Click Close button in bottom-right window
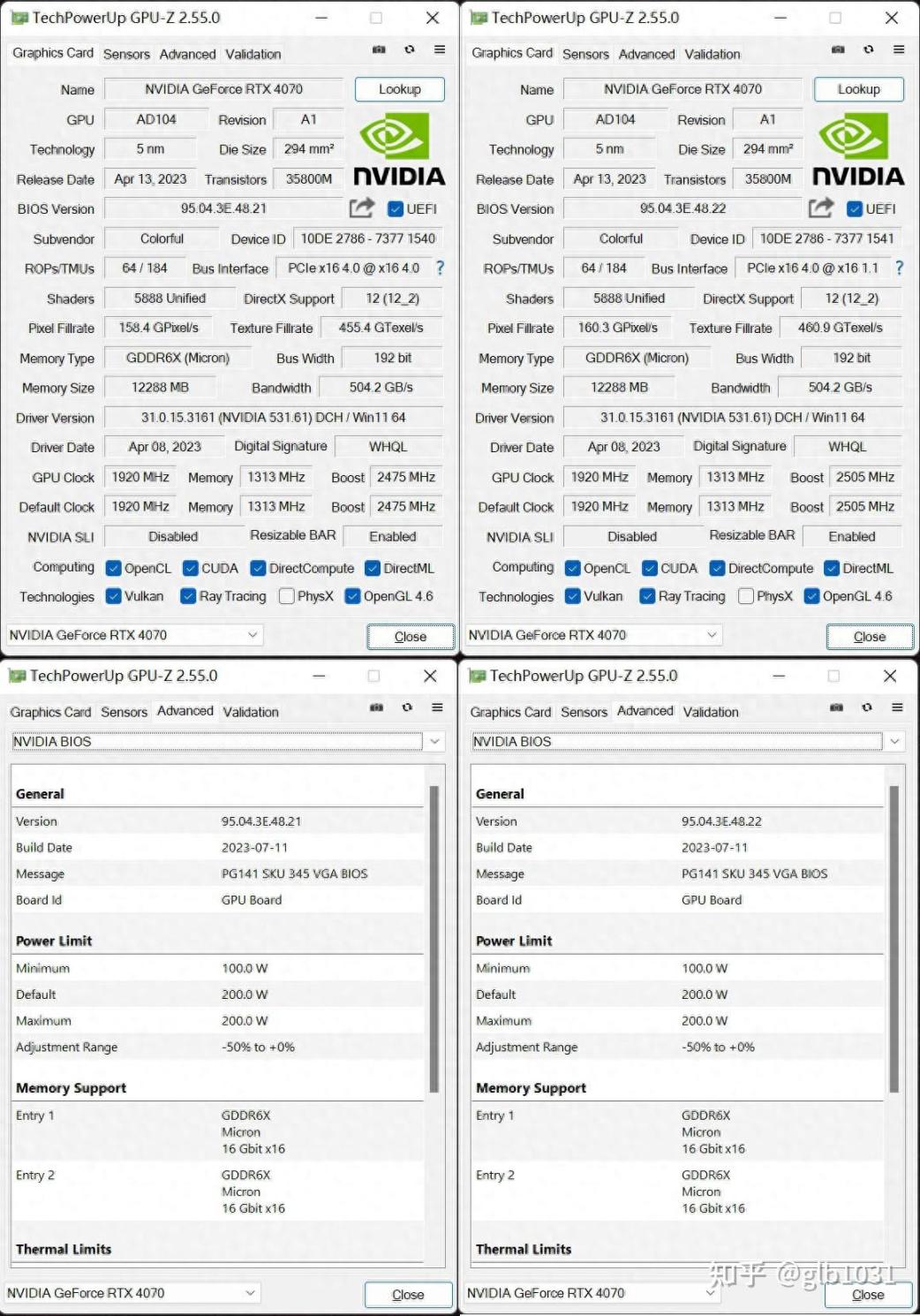 [868, 1295]
